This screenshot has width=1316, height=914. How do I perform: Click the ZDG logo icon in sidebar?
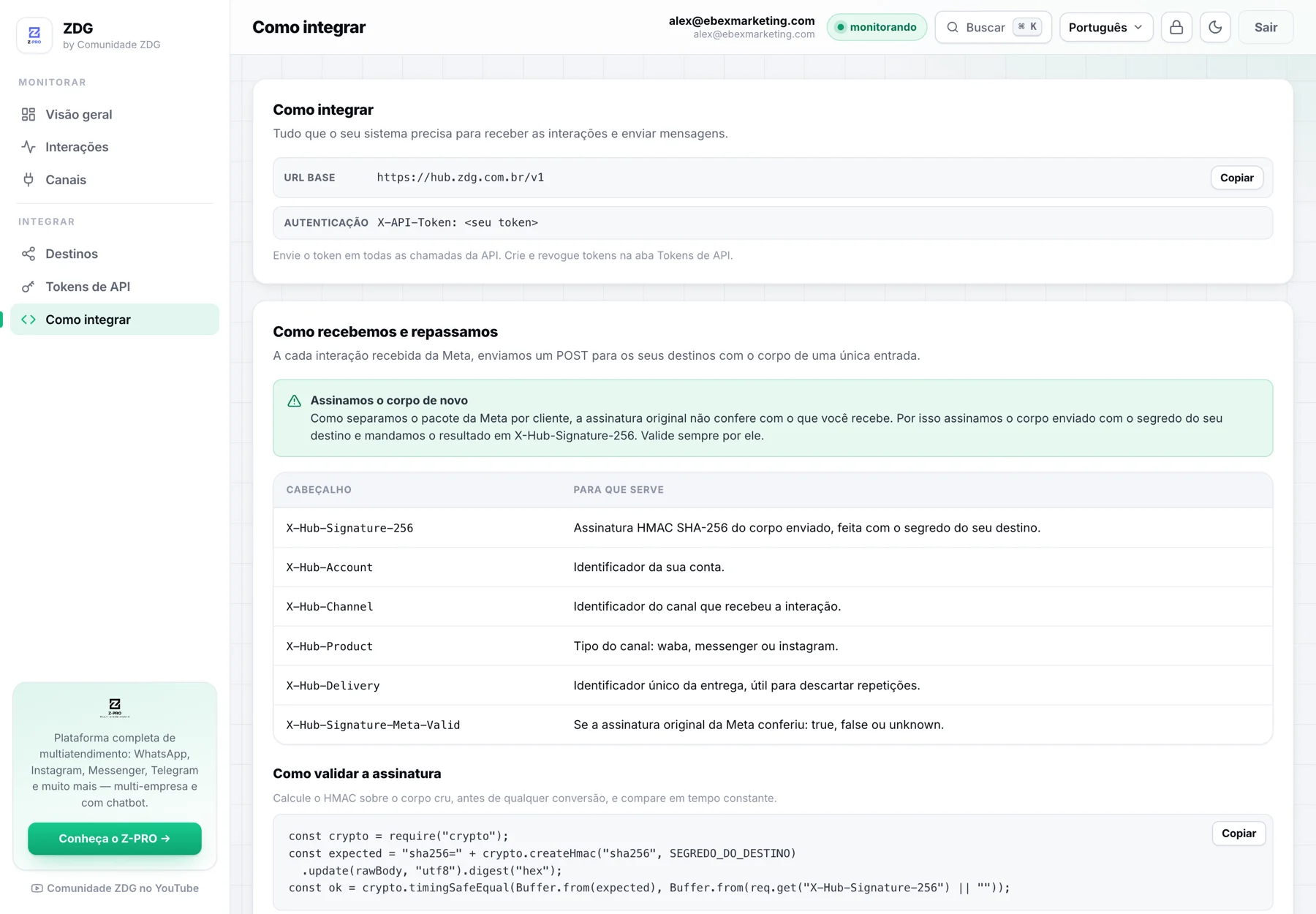pos(34,35)
